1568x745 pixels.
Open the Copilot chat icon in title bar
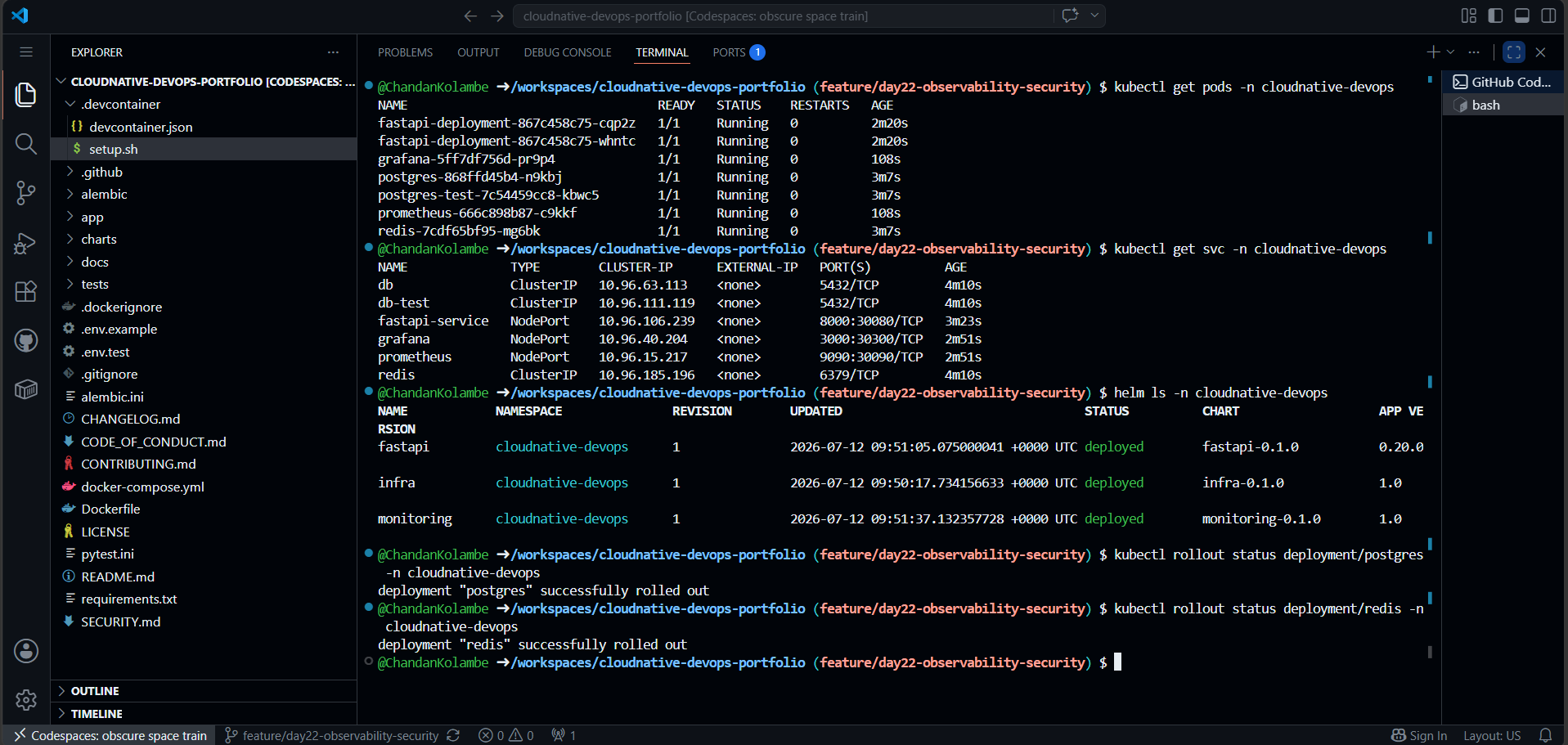pos(1070,16)
